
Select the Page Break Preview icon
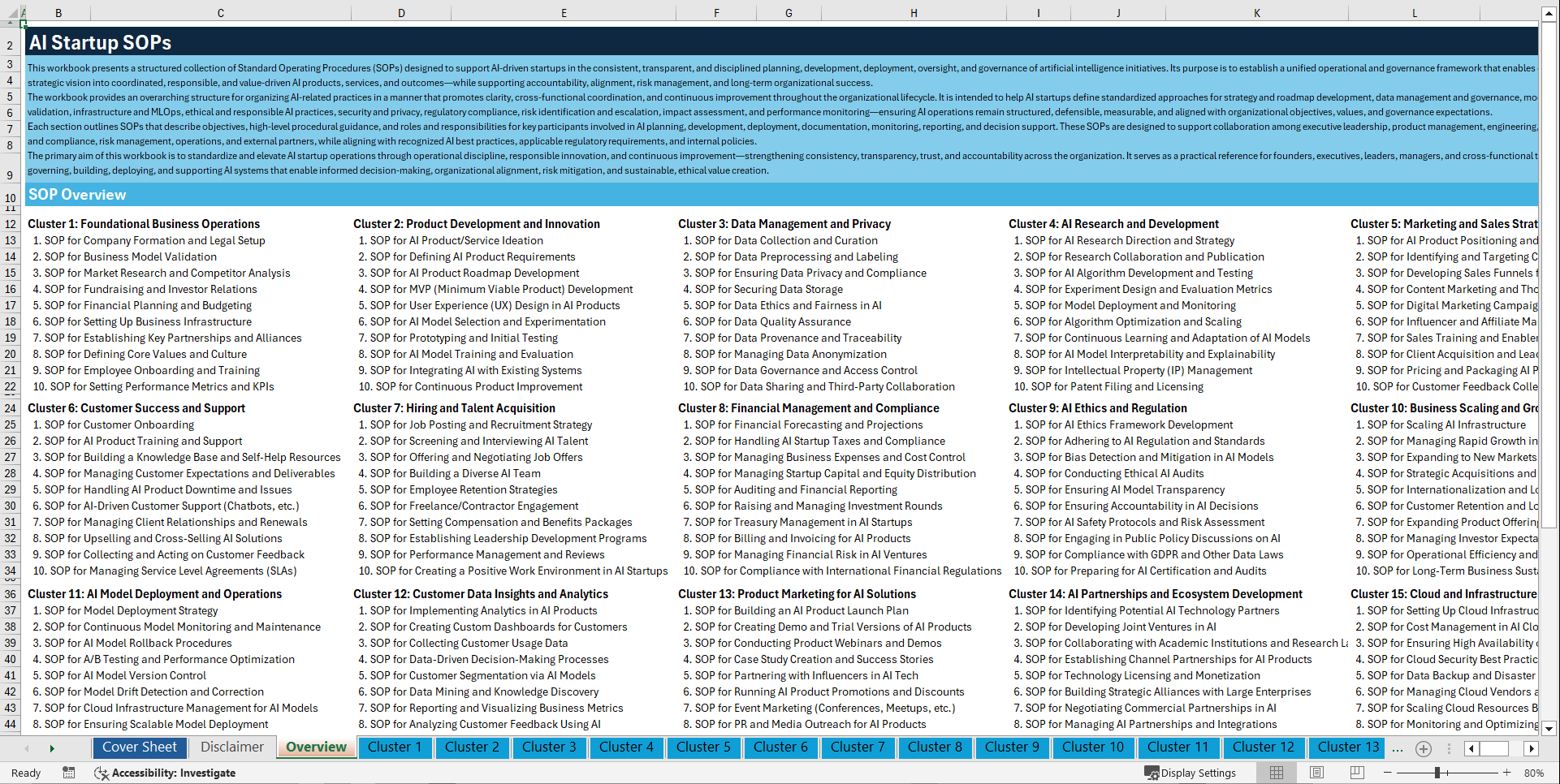pos(1357,773)
